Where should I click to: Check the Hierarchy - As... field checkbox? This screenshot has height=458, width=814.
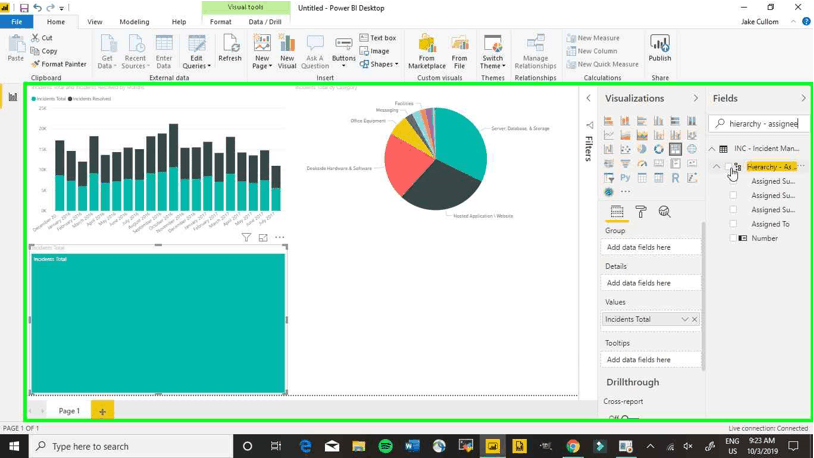click(728, 167)
